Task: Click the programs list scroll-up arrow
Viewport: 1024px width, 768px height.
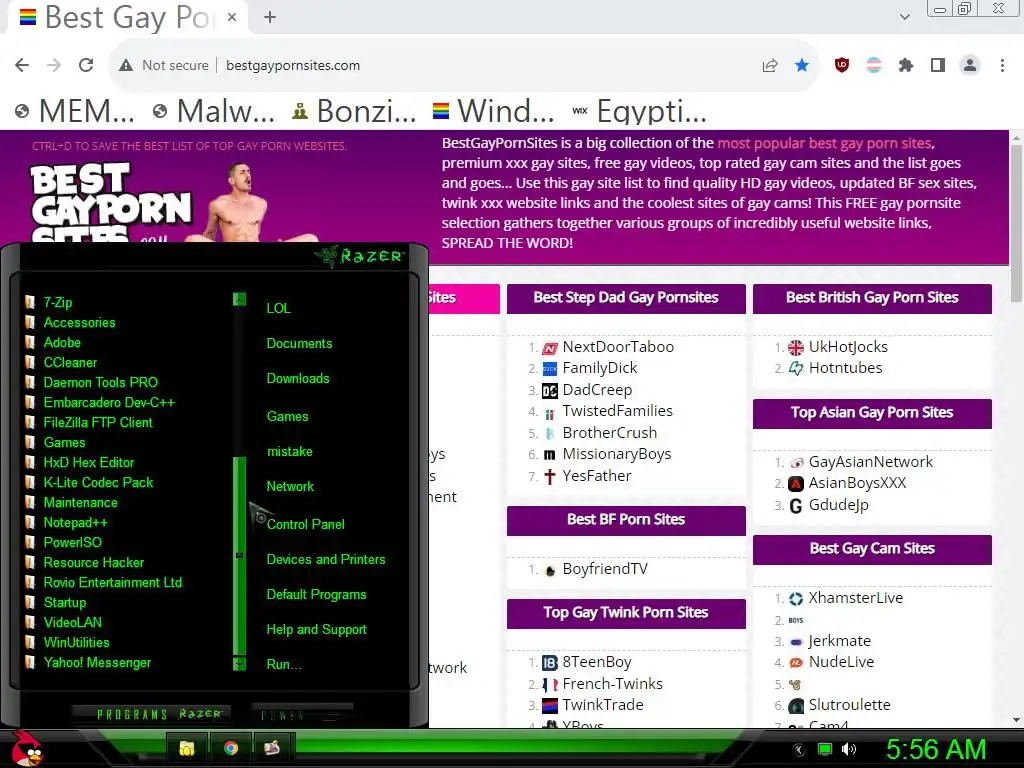Action: coord(239,299)
